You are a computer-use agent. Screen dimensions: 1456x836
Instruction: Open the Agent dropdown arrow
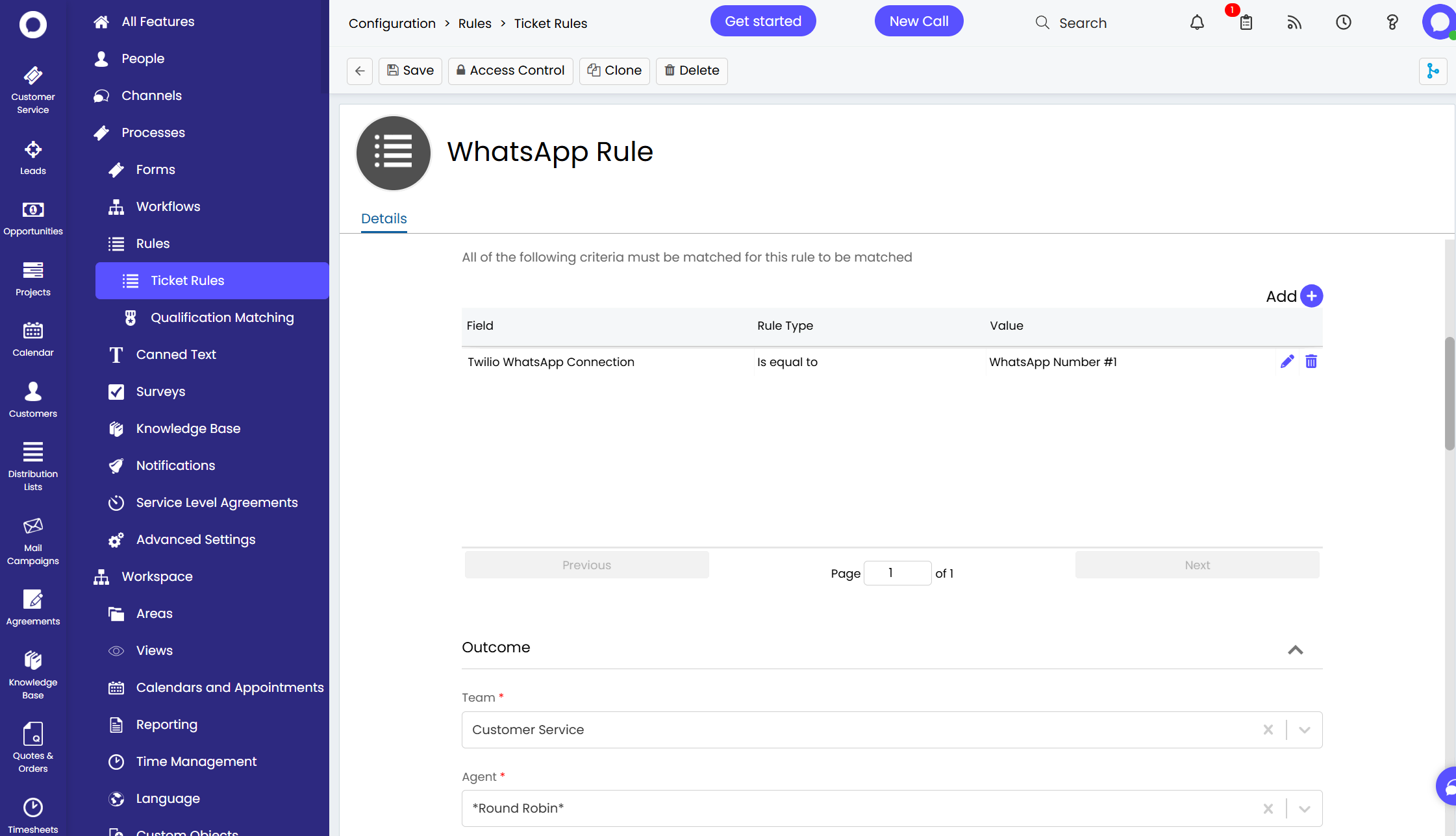click(1304, 808)
